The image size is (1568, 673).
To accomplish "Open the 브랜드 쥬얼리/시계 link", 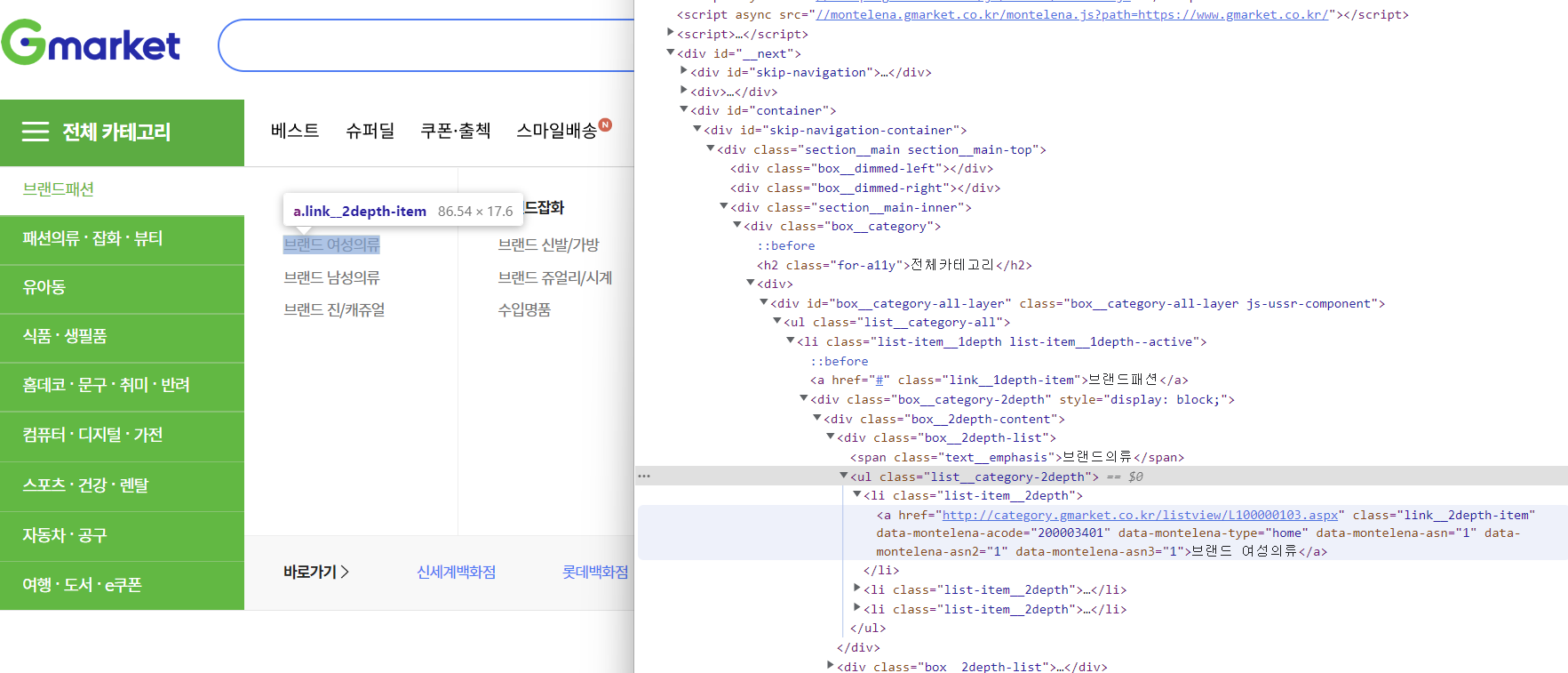I will 555,277.
